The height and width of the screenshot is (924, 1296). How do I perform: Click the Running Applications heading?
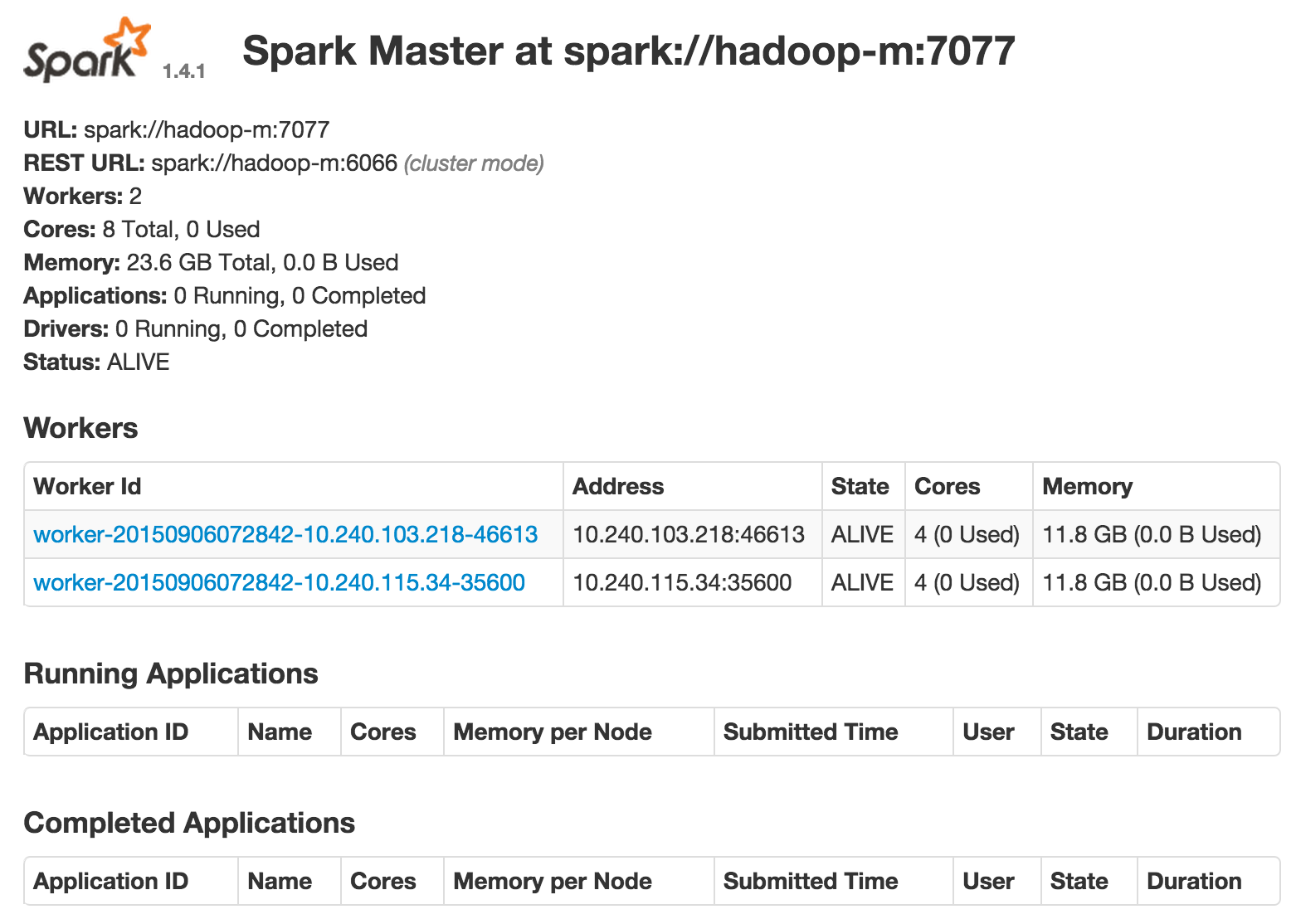tap(171, 674)
